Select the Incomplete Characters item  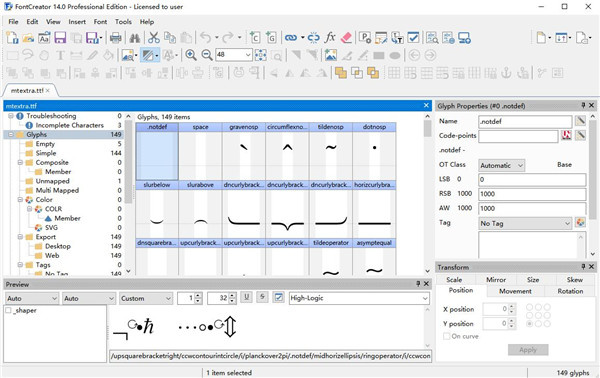pyautogui.click(x=70, y=125)
